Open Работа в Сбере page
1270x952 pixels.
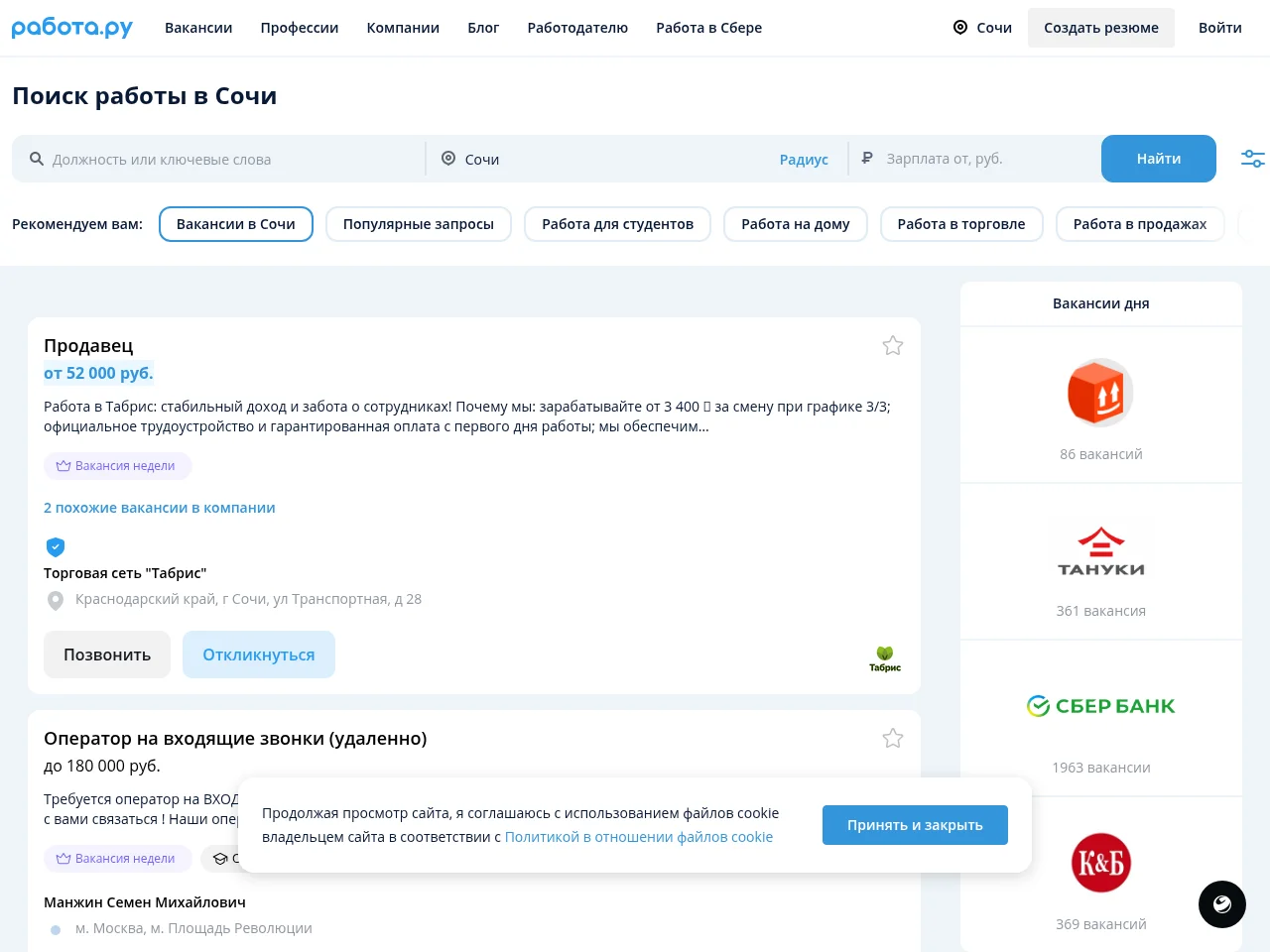click(x=709, y=28)
